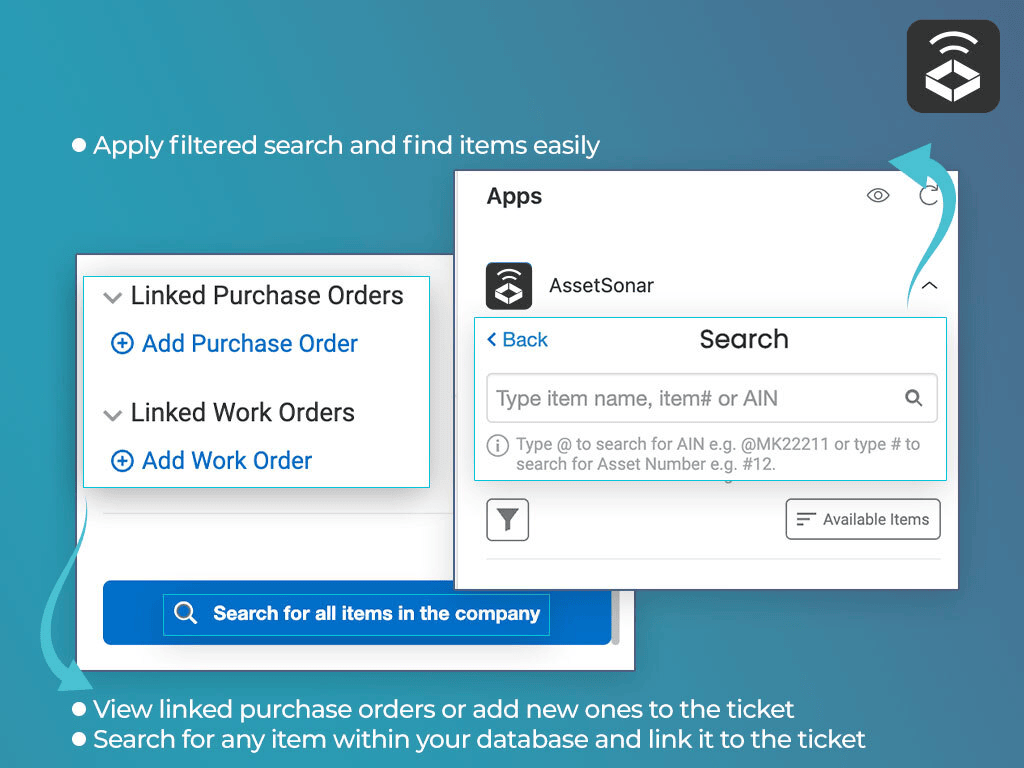
Task: Go back using the Back link
Action: (517, 340)
